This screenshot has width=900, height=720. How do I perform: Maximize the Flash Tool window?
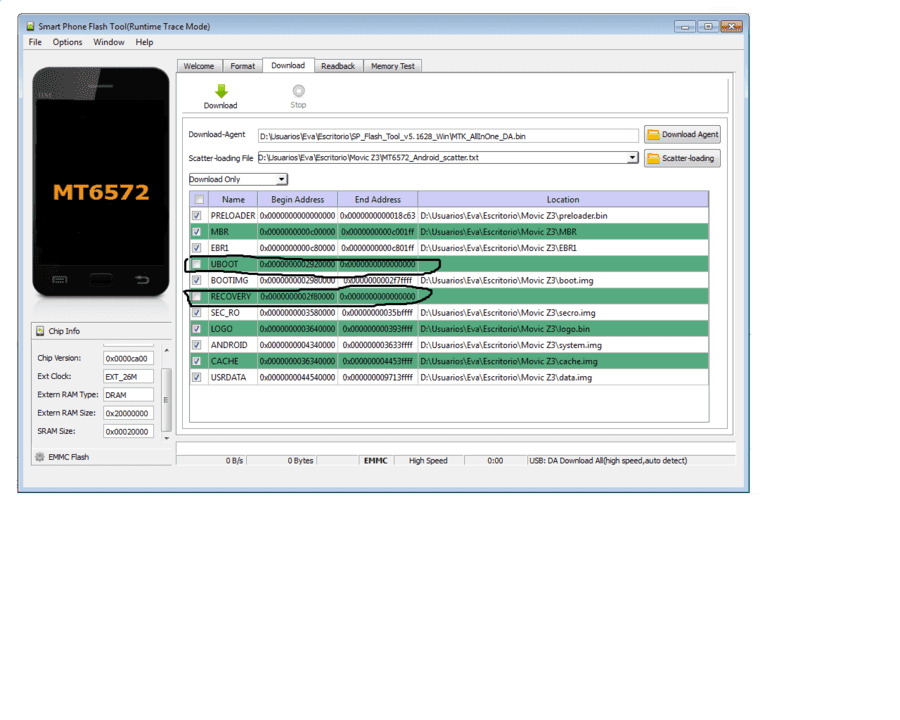click(708, 26)
